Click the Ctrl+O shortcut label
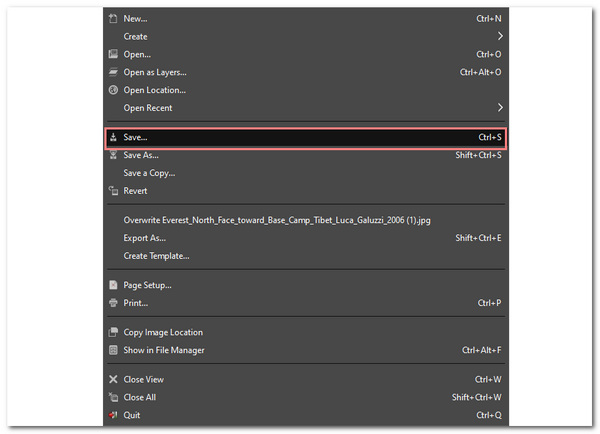 point(489,54)
